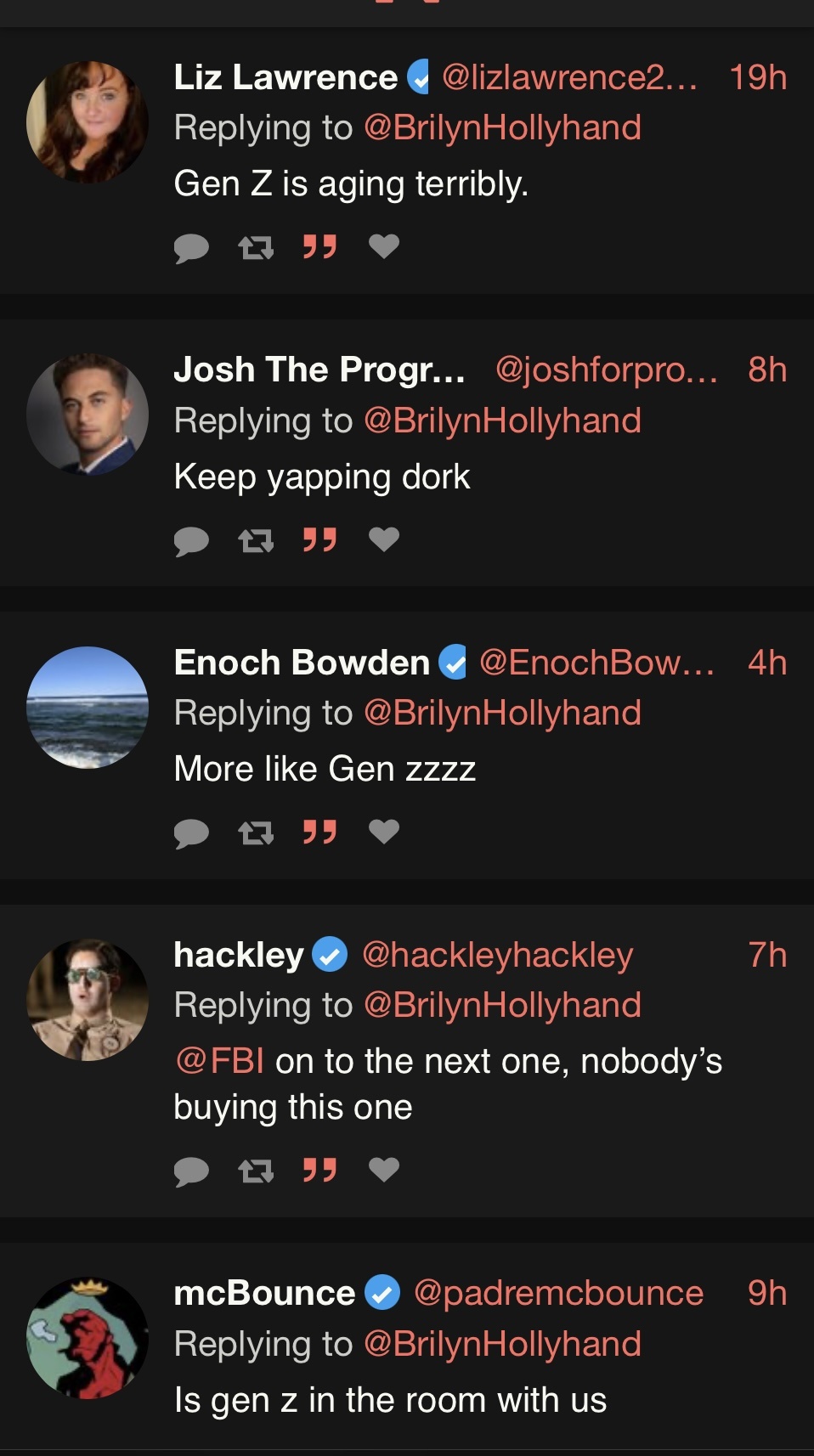Screen dimensions: 814x1456
Task: Reply to Enoch Bowden's tweet
Action: coord(191,832)
